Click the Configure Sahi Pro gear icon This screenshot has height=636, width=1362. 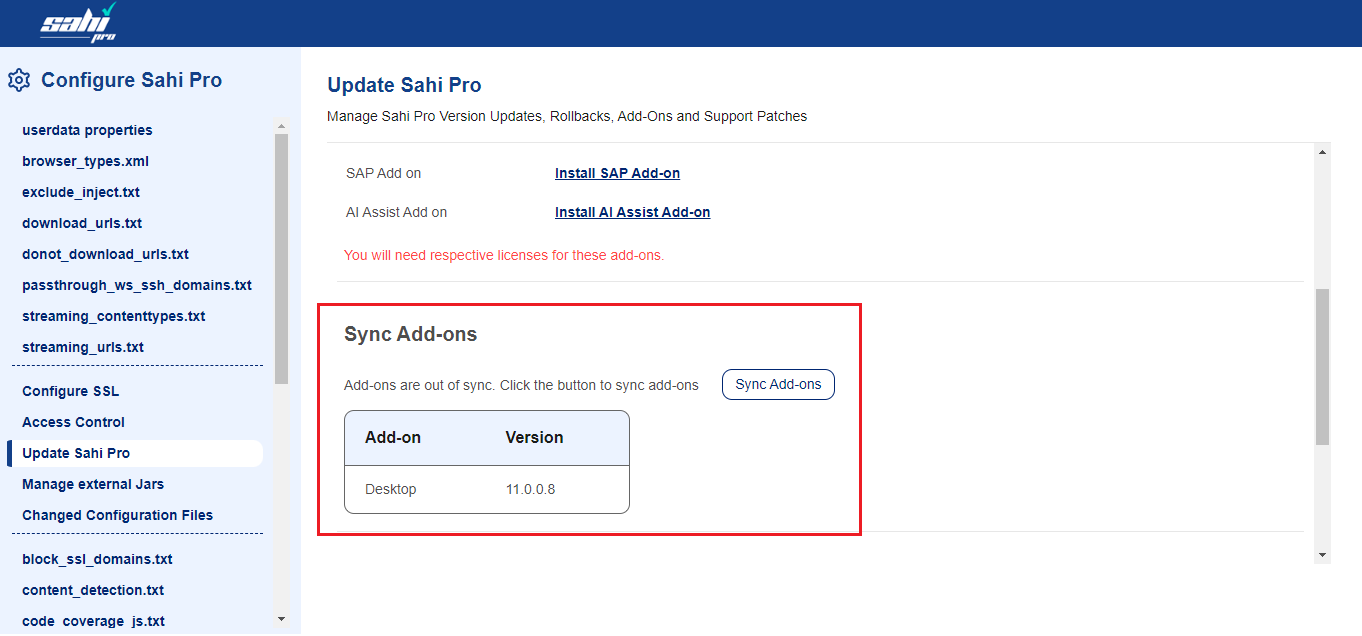[19, 80]
